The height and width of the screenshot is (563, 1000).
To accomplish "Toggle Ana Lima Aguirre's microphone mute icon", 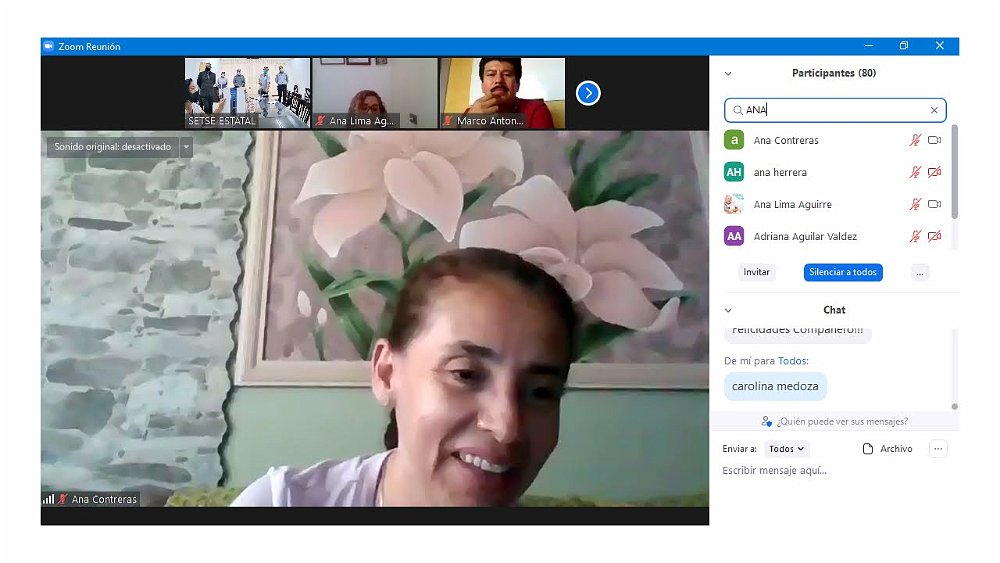I will (x=914, y=204).
